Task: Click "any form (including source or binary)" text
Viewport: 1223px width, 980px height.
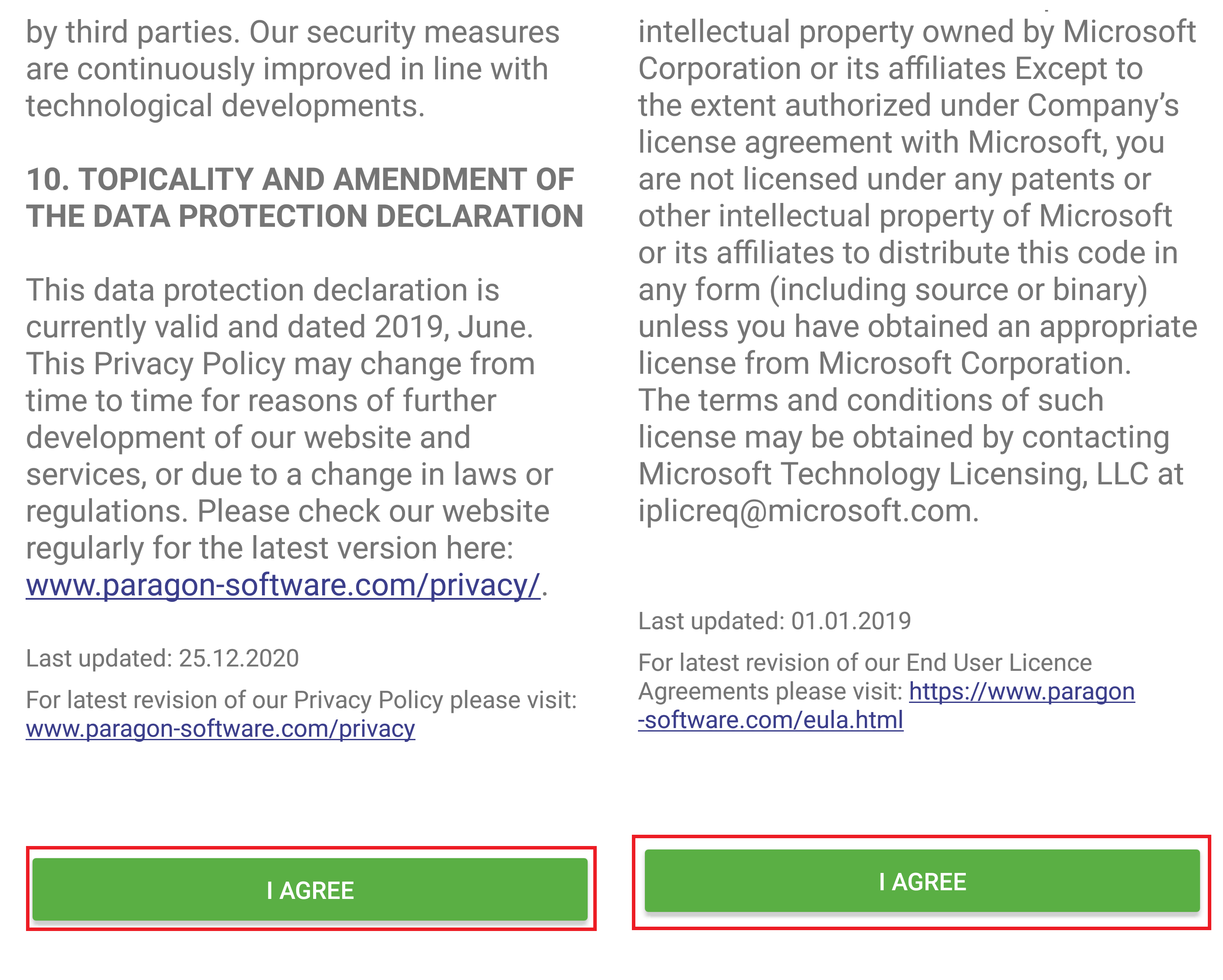Action: (893, 290)
